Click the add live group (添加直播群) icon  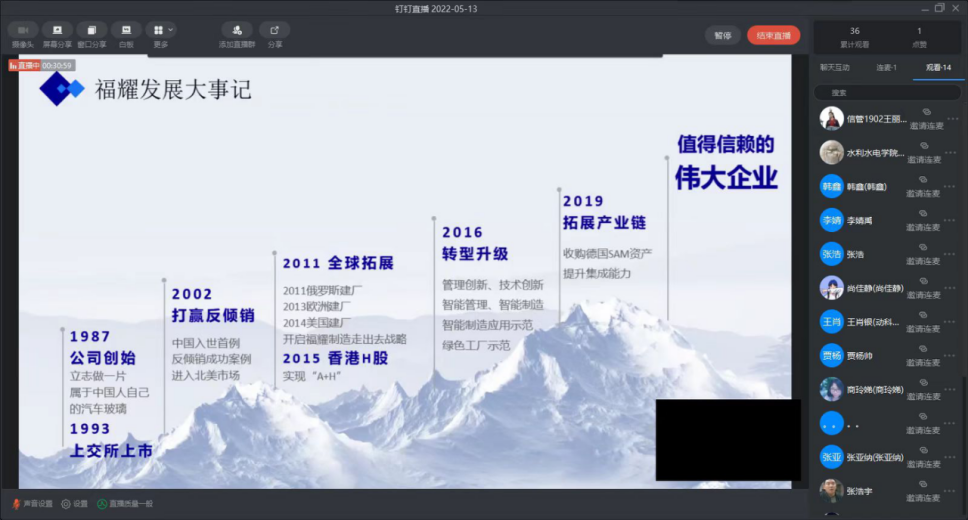(237, 35)
